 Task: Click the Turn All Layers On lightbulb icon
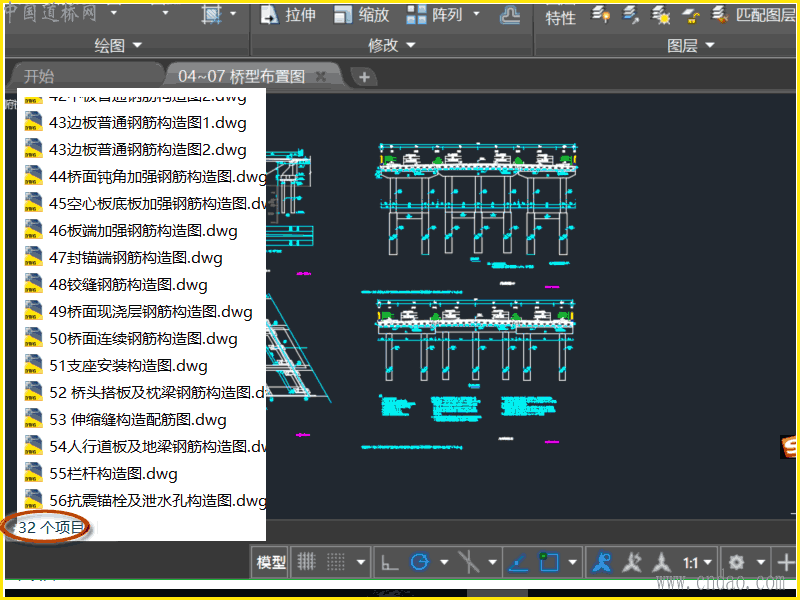(x=600, y=15)
